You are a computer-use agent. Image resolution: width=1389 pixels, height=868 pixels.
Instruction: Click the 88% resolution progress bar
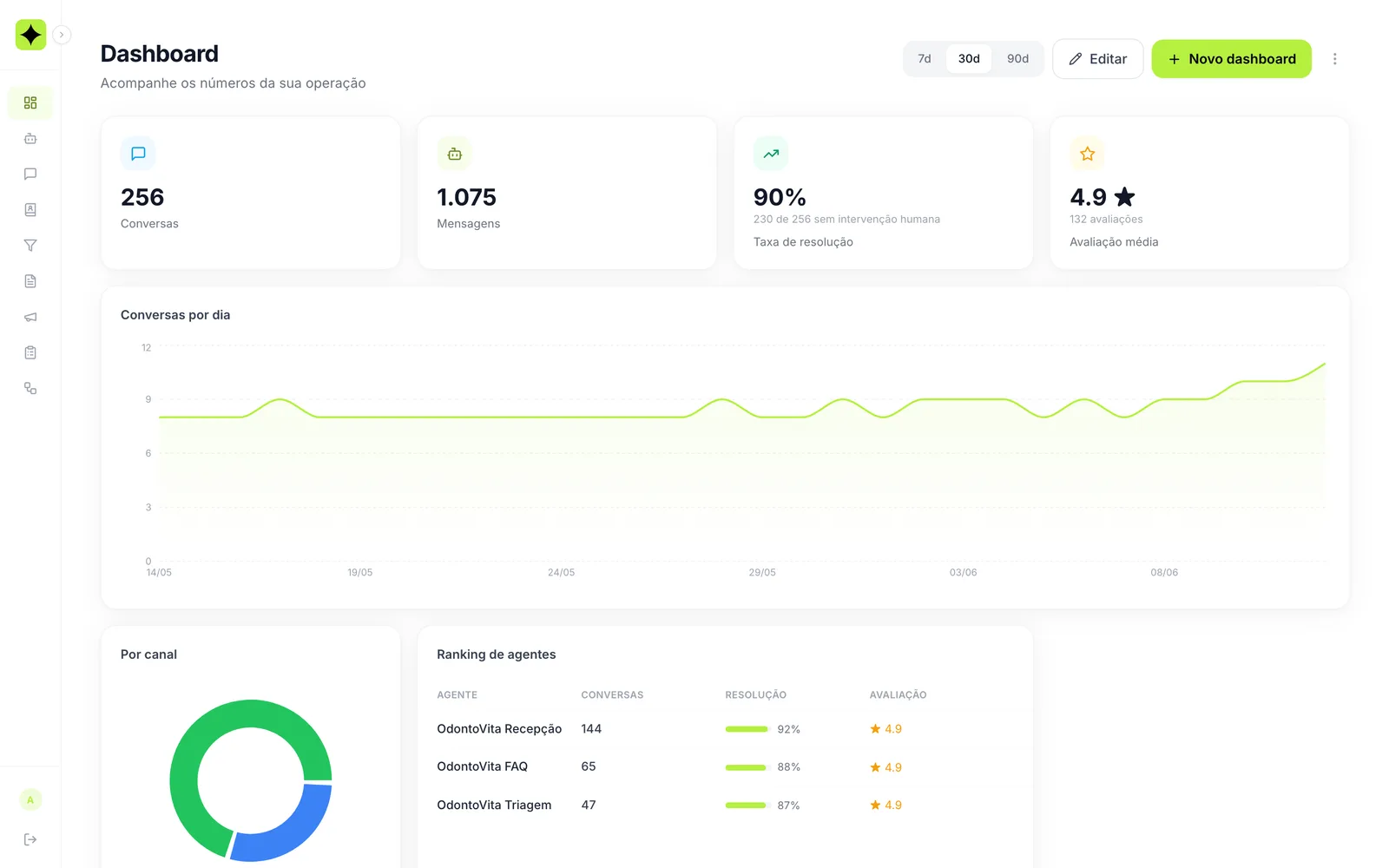747,767
